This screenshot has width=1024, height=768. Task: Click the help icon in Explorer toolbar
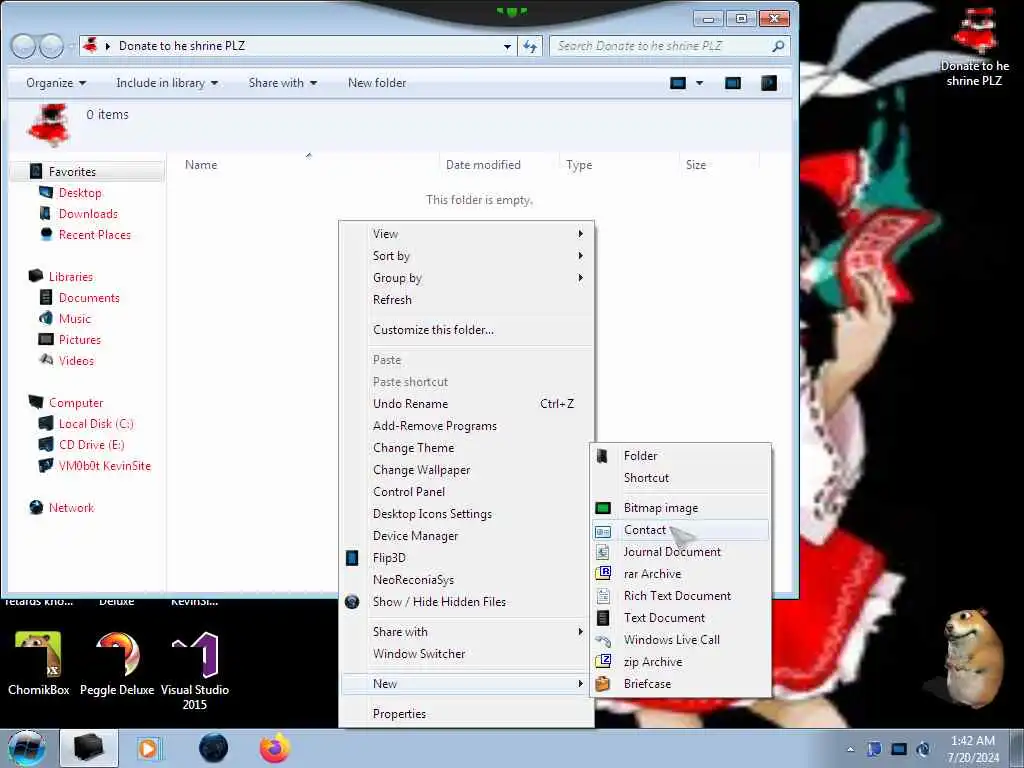point(769,83)
